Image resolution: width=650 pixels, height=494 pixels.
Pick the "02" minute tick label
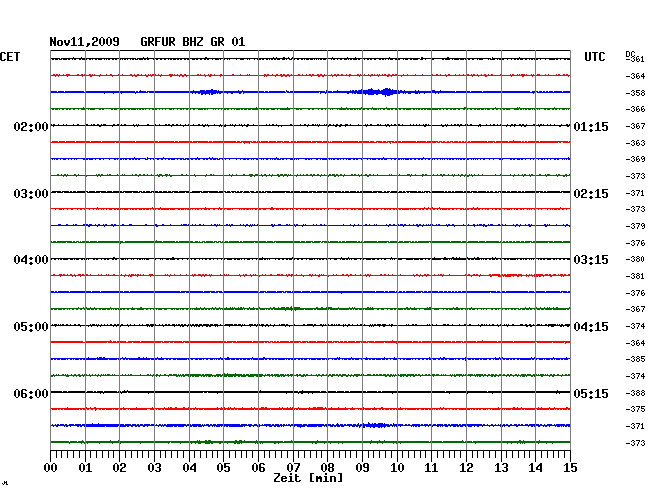tap(119, 468)
